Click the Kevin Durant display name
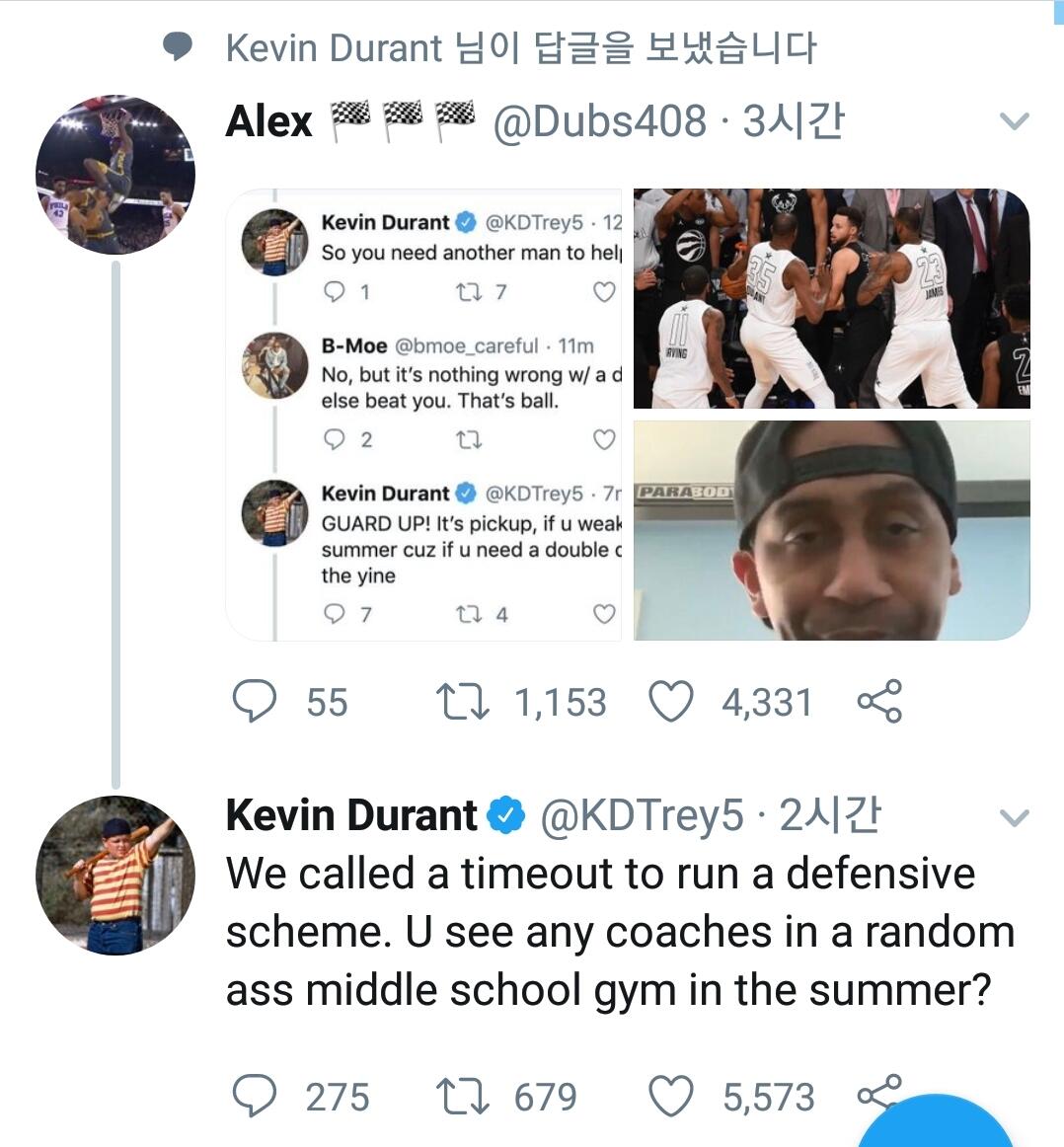The image size is (1064, 1147). (352, 816)
